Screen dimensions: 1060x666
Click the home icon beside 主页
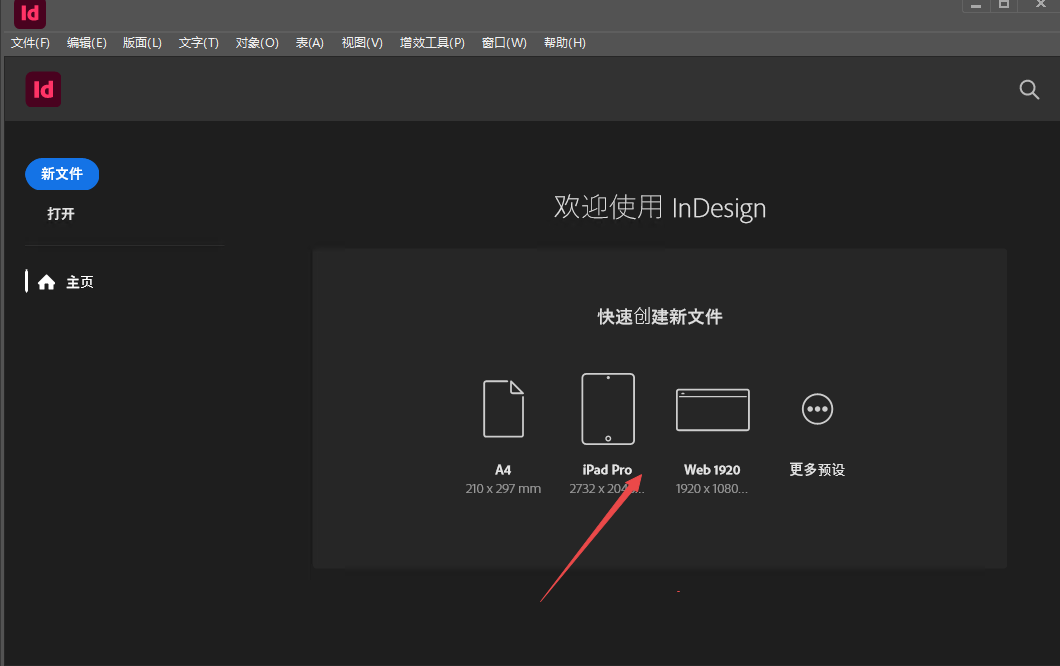[x=46, y=282]
